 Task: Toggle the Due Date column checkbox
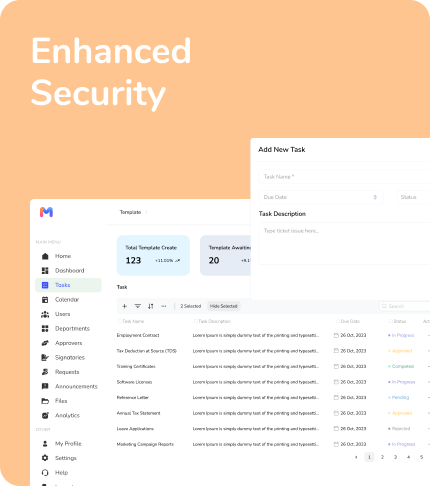pos(338,321)
